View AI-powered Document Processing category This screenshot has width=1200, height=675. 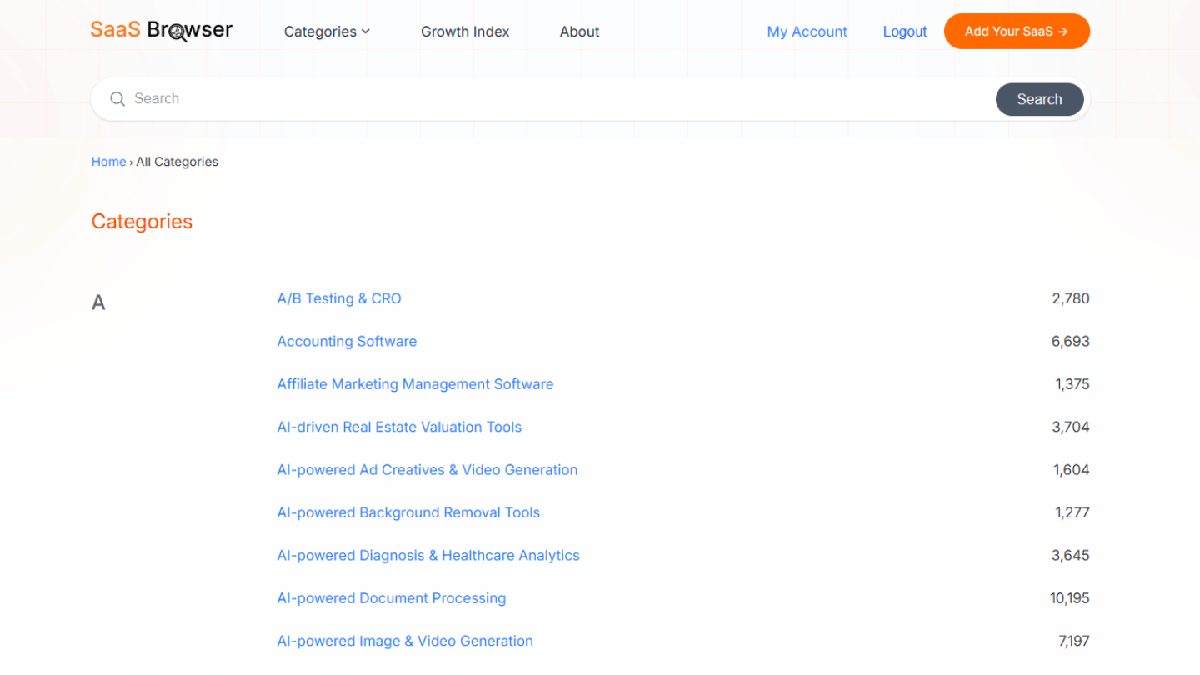click(x=391, y=598)
